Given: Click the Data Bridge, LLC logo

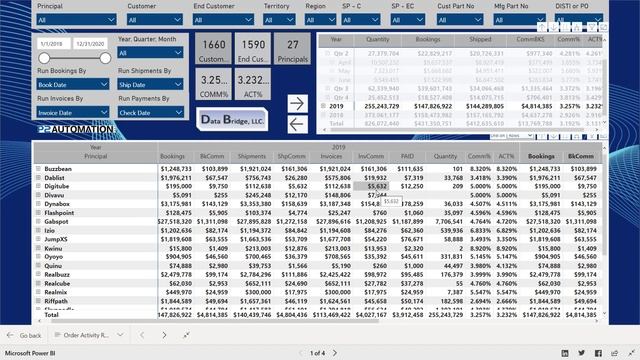Looking at the screenshot, I should pyautogui.click(x=232, y=120).
